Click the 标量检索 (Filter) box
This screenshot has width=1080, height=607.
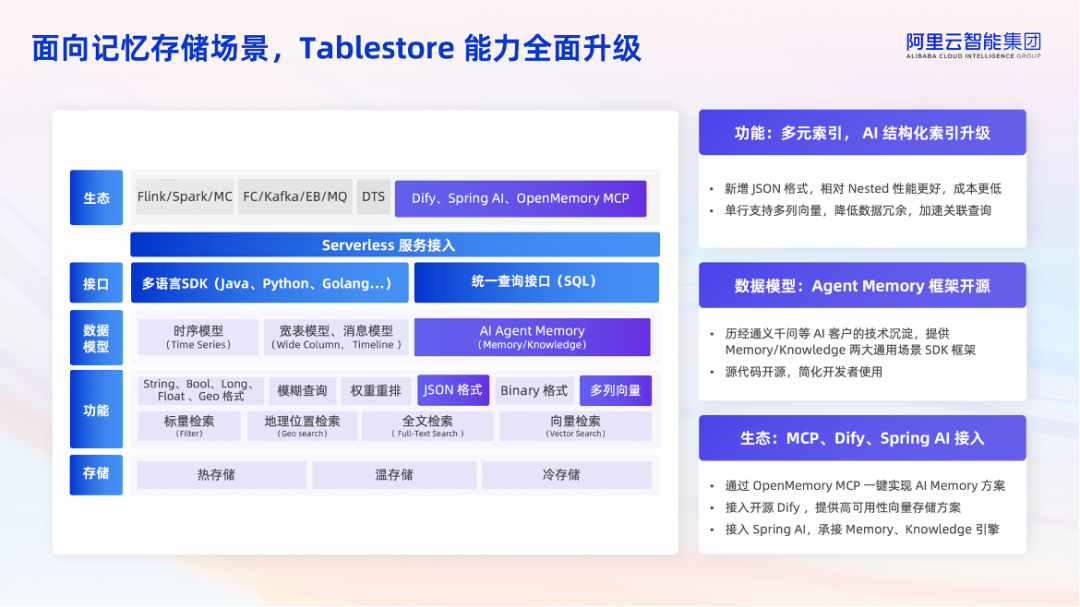pos(189,426)
